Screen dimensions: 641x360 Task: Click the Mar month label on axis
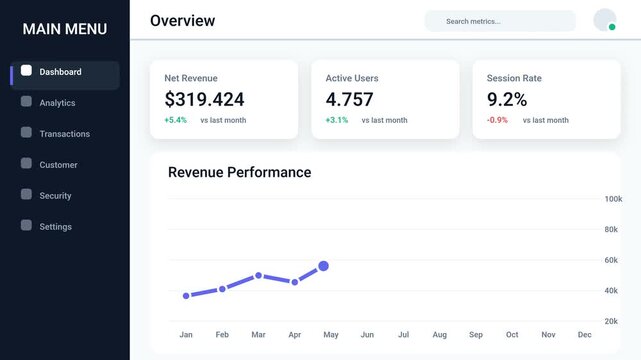click(258, 335)
